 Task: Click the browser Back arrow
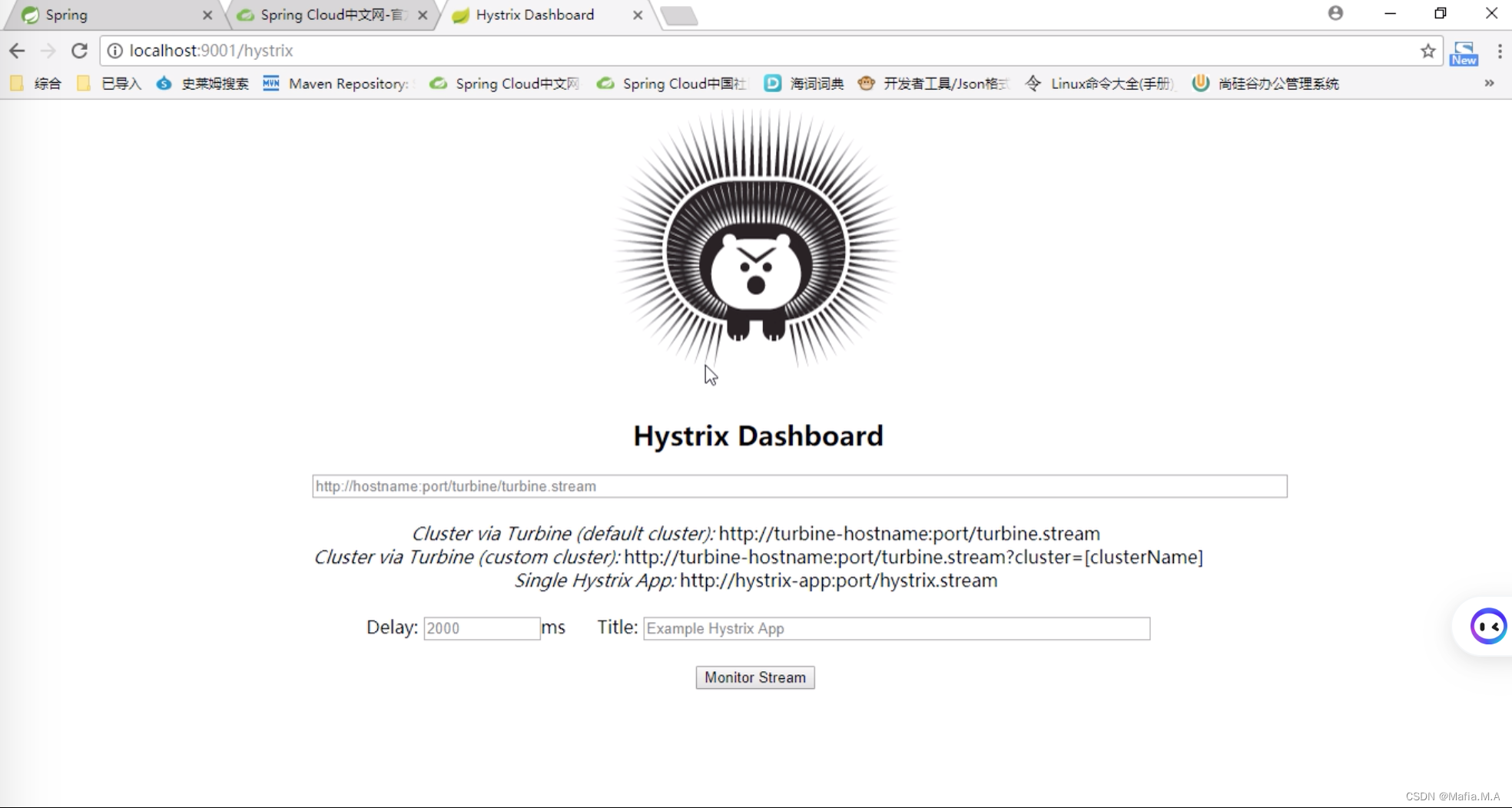(x=17, y=51)
